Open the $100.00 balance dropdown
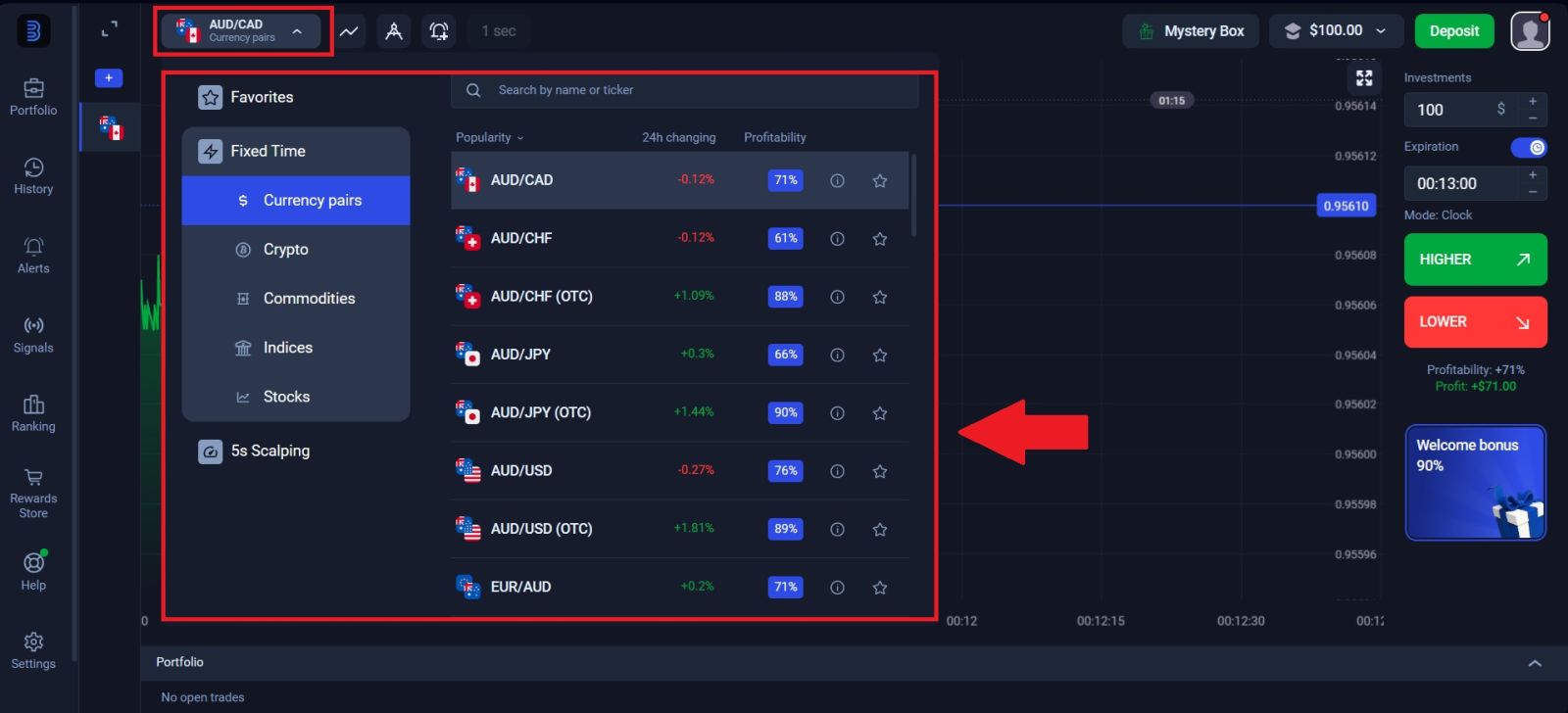 click(1335, 31)
